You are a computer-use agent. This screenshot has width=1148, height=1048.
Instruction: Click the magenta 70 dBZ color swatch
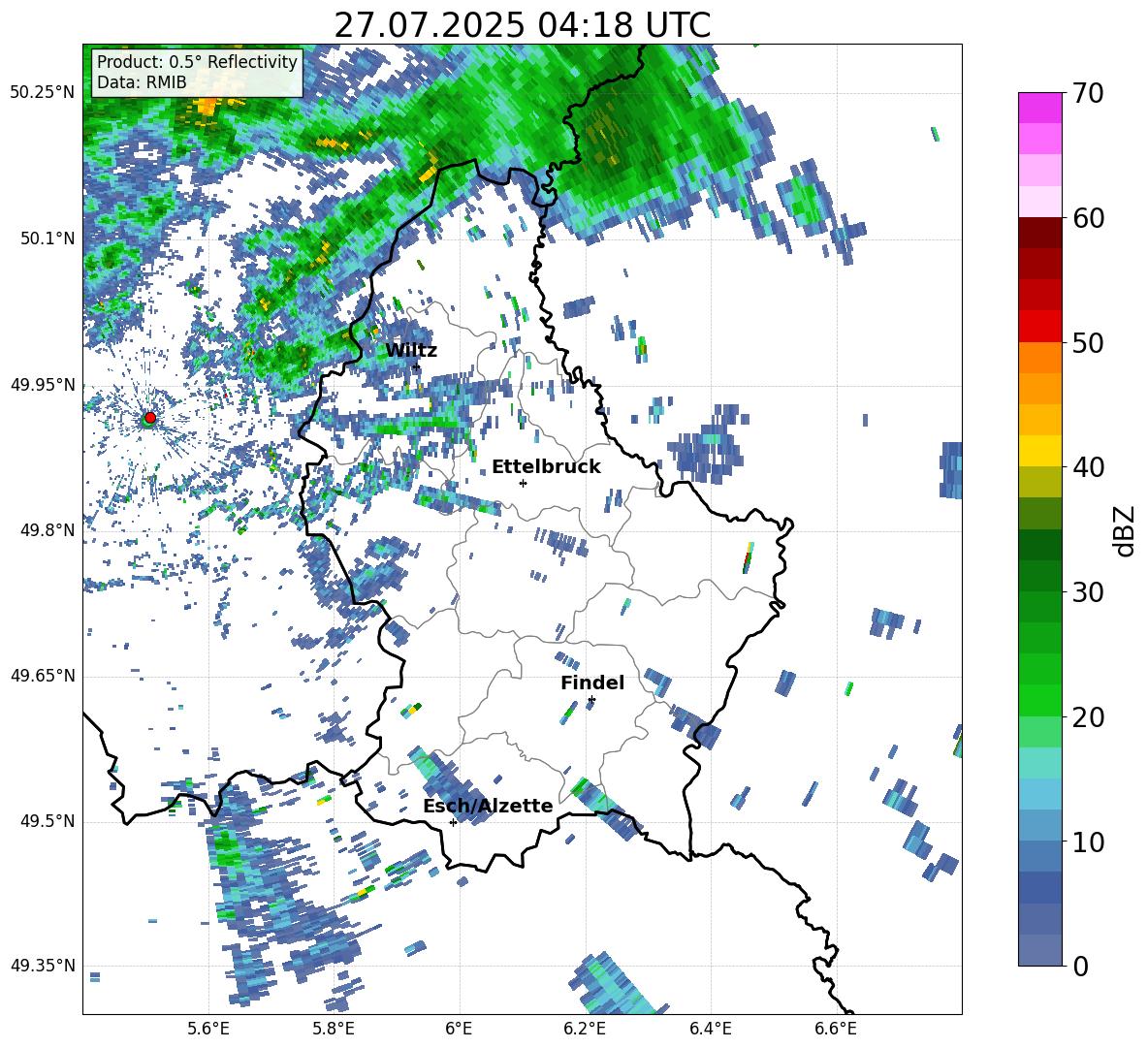click(1039, 108)
